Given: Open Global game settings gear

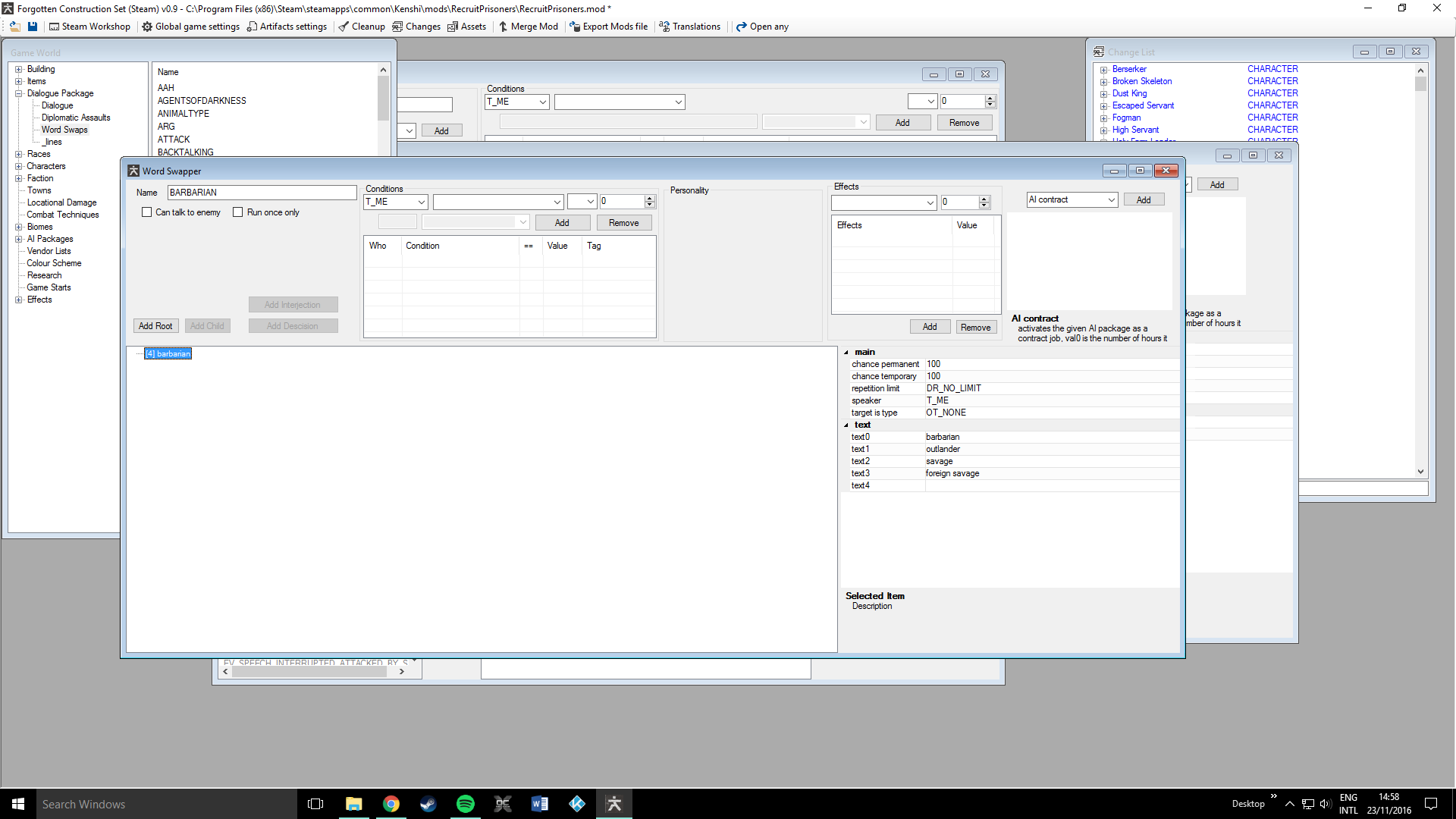Looking at the screenshot, I should coord(190,27).
